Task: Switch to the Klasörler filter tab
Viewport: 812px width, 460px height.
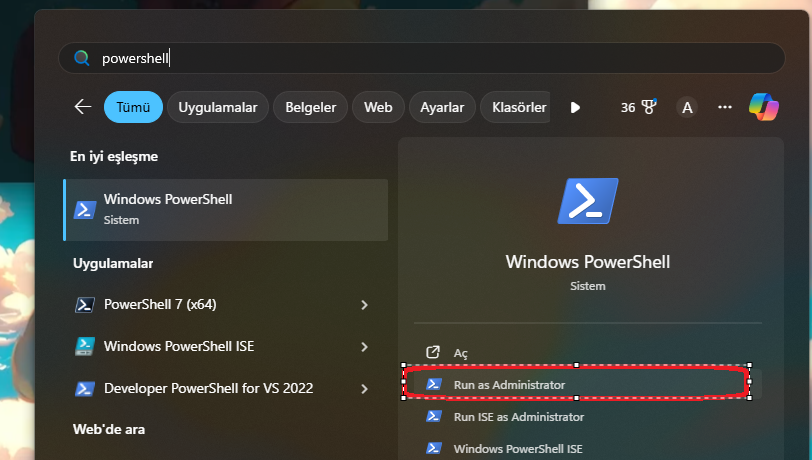Action: [516, 107]
